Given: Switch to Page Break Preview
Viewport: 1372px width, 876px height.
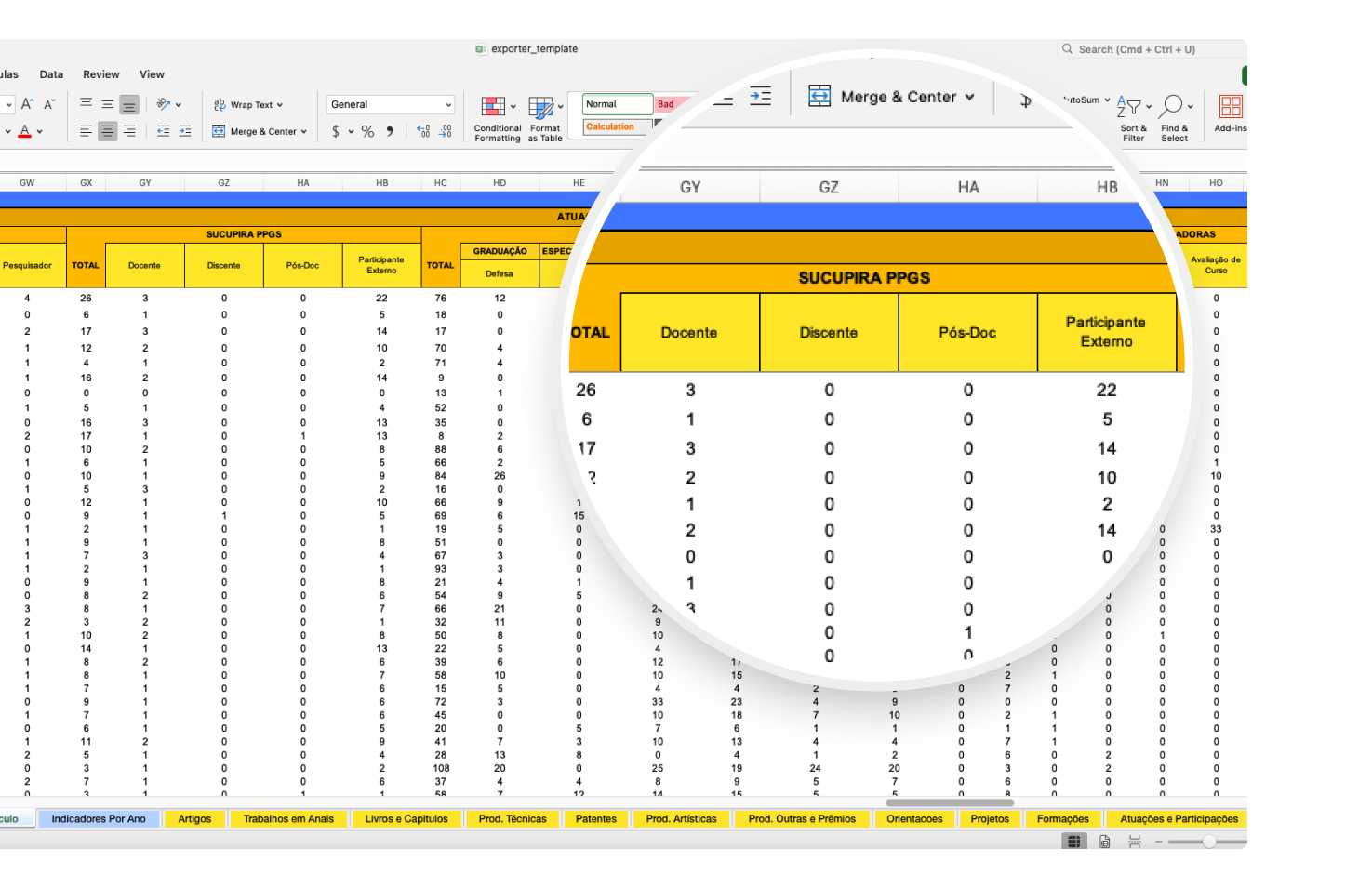Looking at the screenshot, I should pos(1135,842).
